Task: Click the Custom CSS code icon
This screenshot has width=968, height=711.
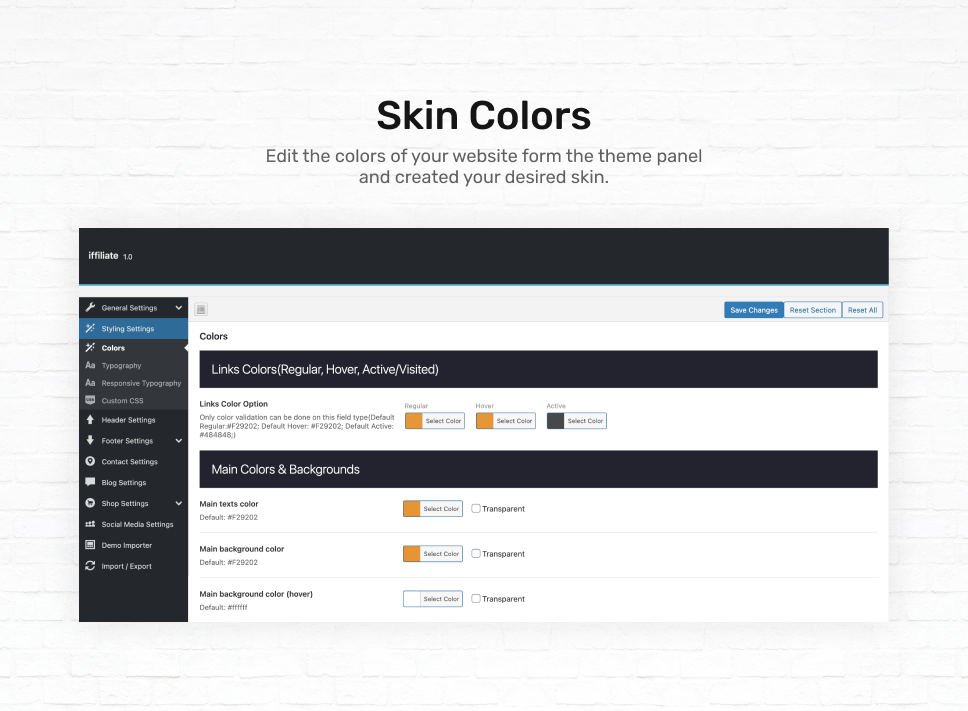Action: point(91,399)
